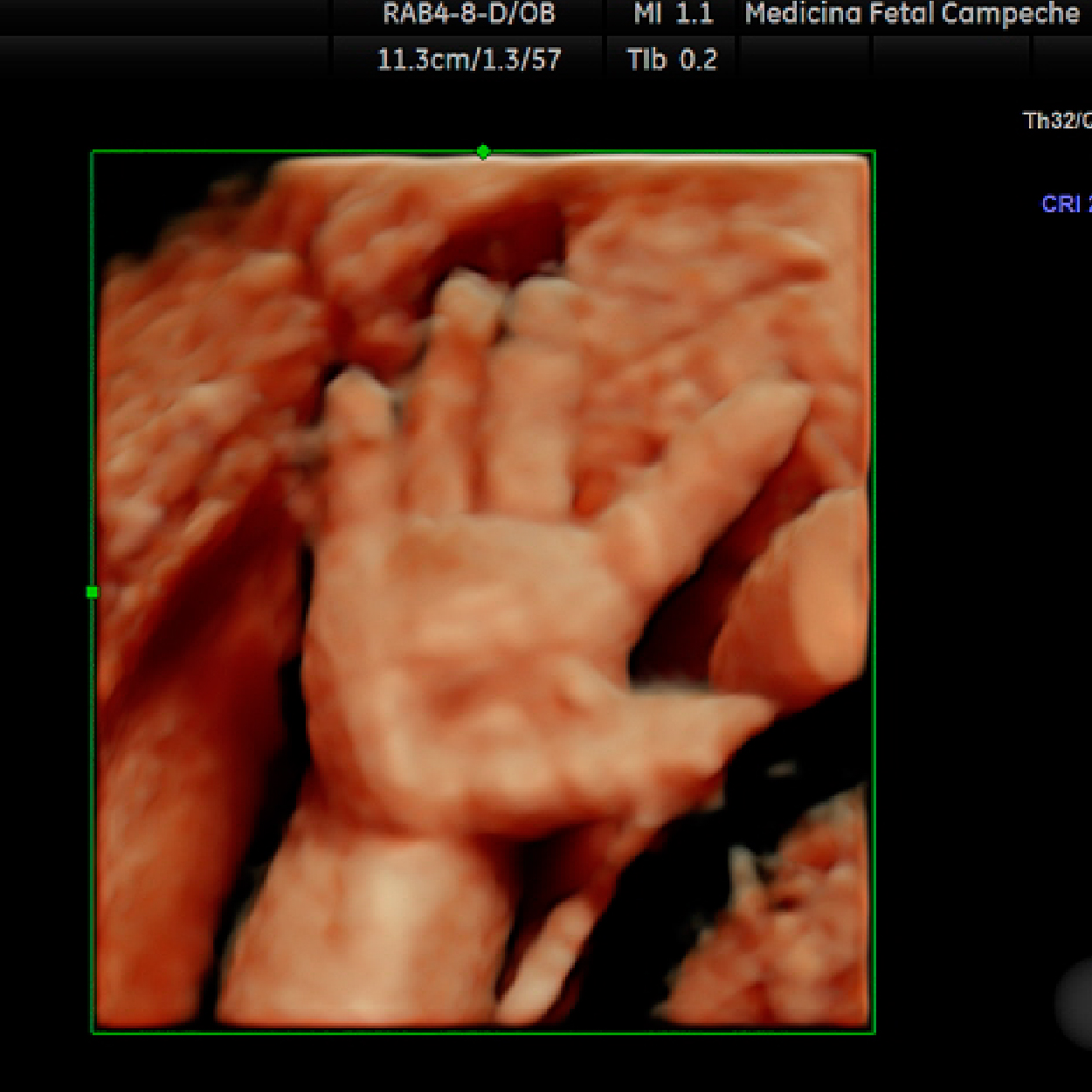Select the RAB4-8-D/OB probe label

click(469, 14)
